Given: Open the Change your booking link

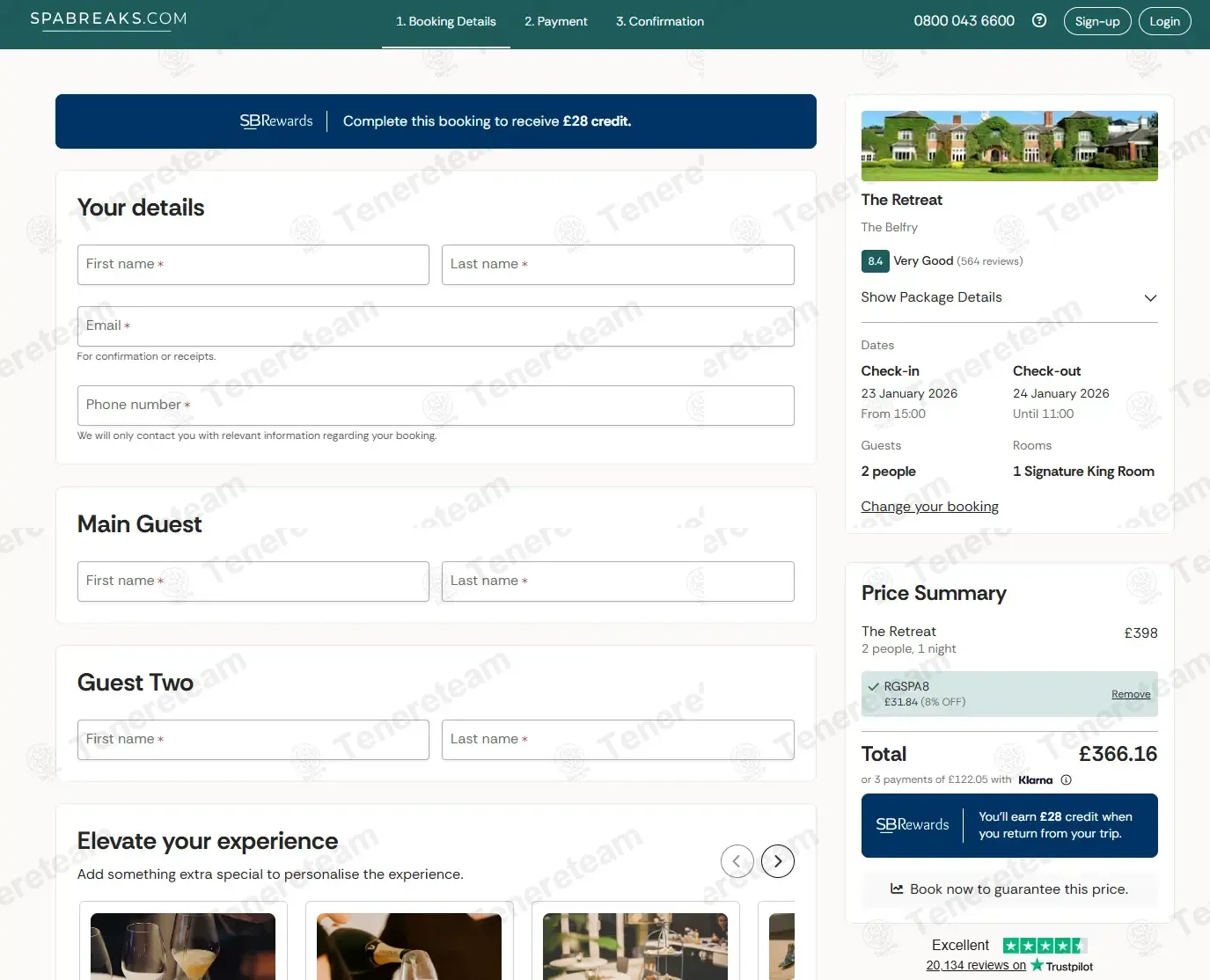Looking at the screenshot, I should tap(929, 507).
